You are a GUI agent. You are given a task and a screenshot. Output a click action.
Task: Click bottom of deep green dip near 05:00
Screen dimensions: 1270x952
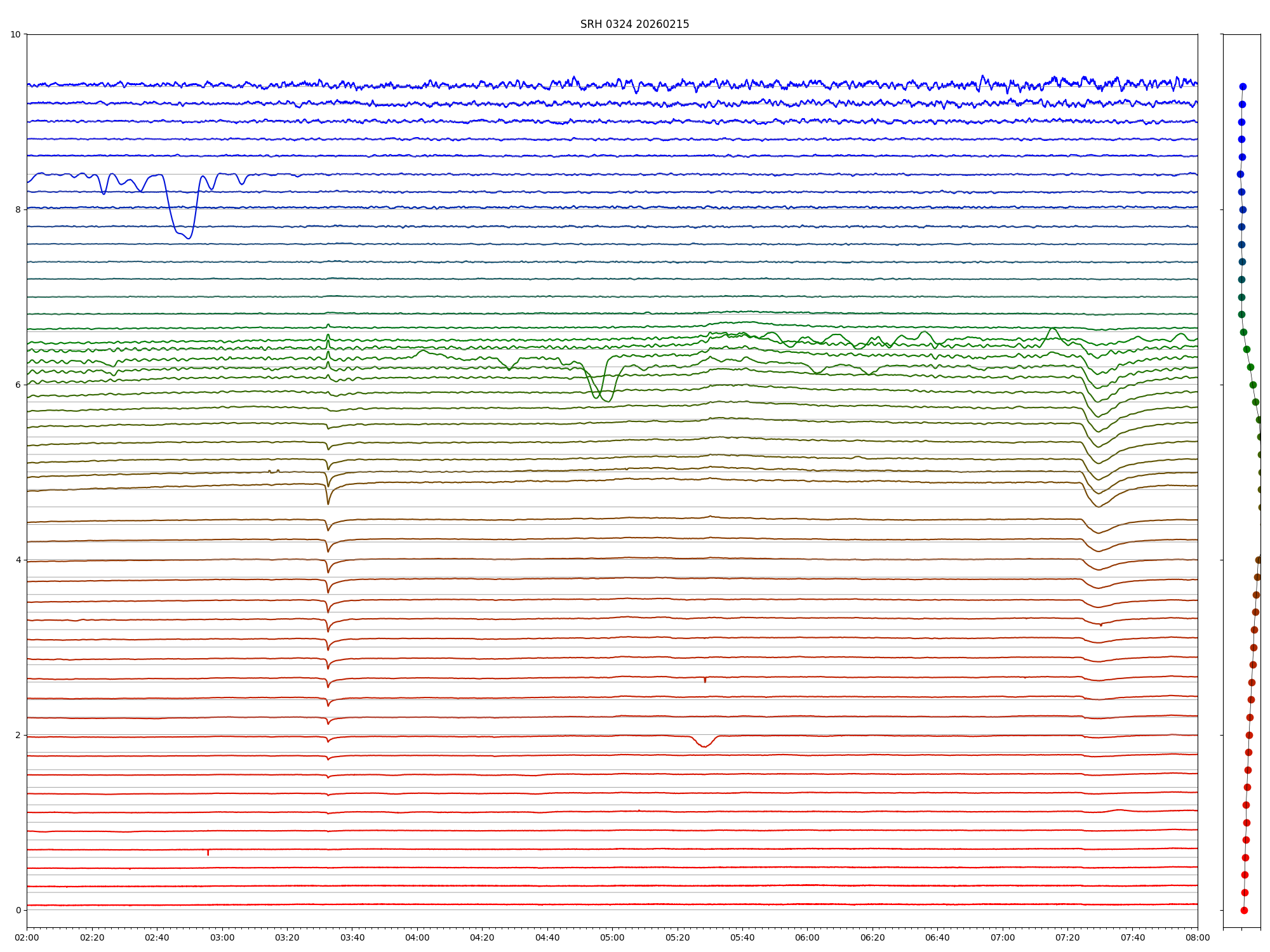tap(608, 401)
